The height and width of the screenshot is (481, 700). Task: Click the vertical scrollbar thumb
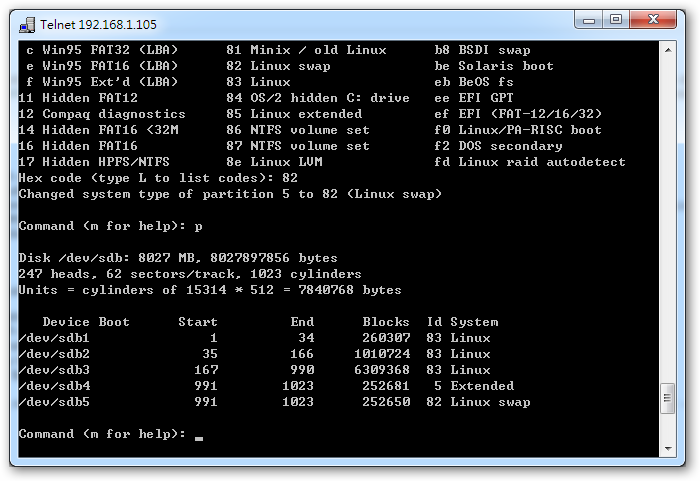tap(668, 398)
